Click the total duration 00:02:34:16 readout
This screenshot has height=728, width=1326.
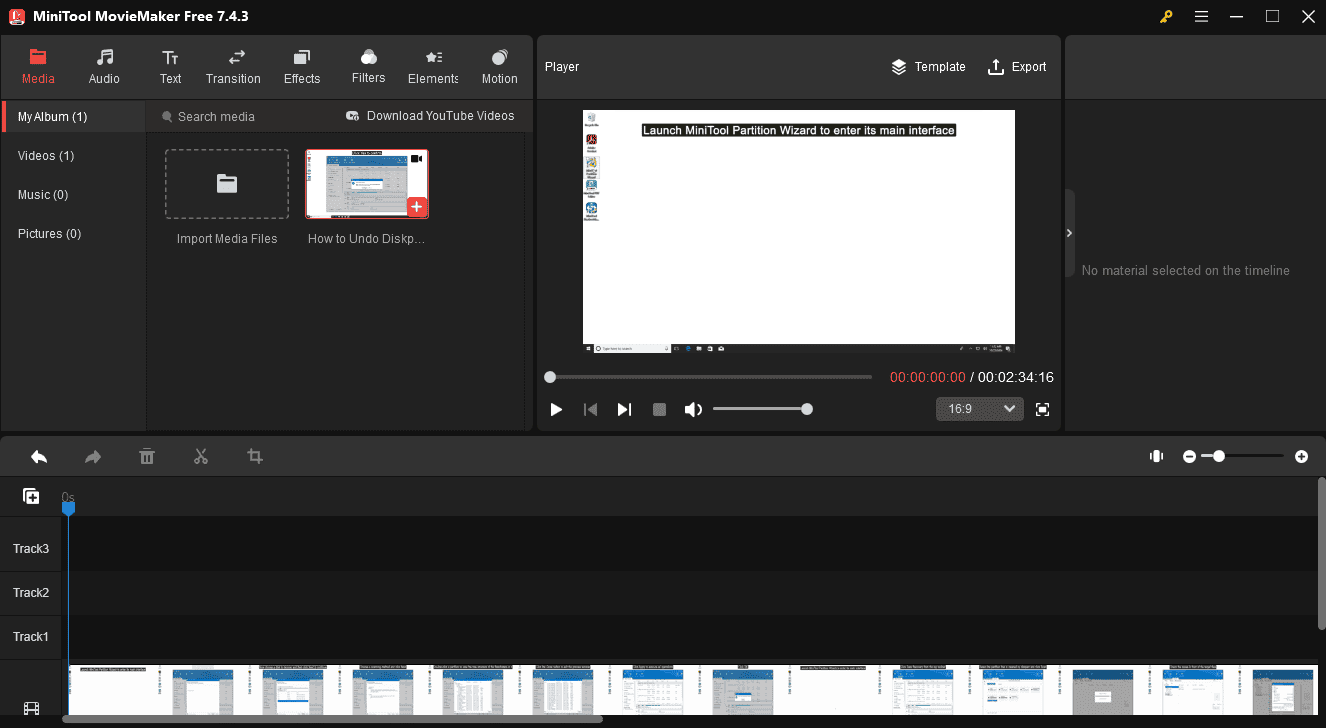tap(1016, 378)
